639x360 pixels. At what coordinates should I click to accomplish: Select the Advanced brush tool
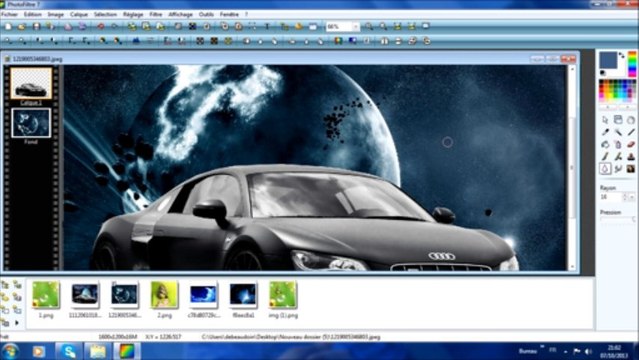pyautogui.click(x=618, y=157)
